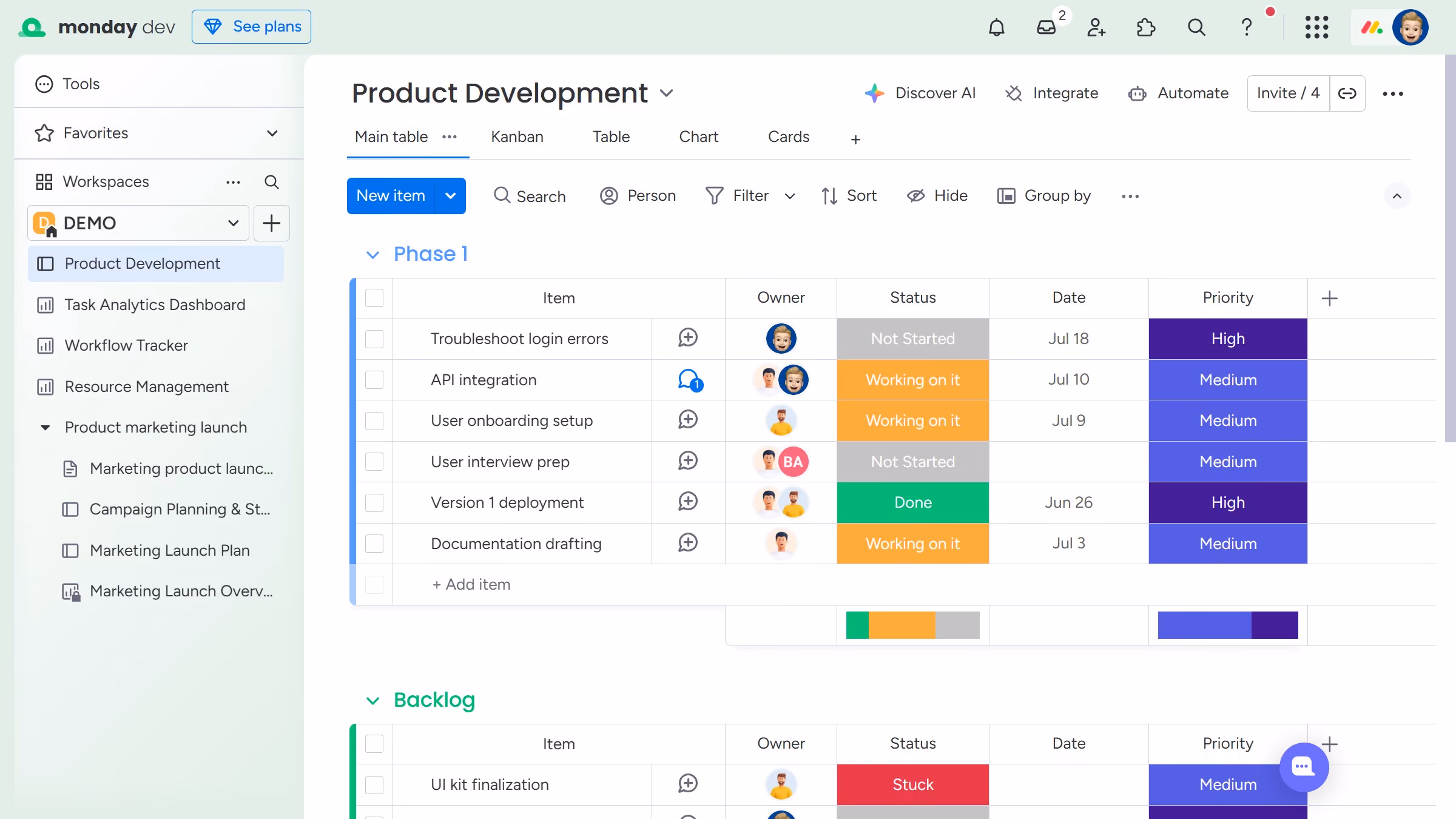Click New item button
Viewport: 1456px width, 819px height.
click(391, 196)
